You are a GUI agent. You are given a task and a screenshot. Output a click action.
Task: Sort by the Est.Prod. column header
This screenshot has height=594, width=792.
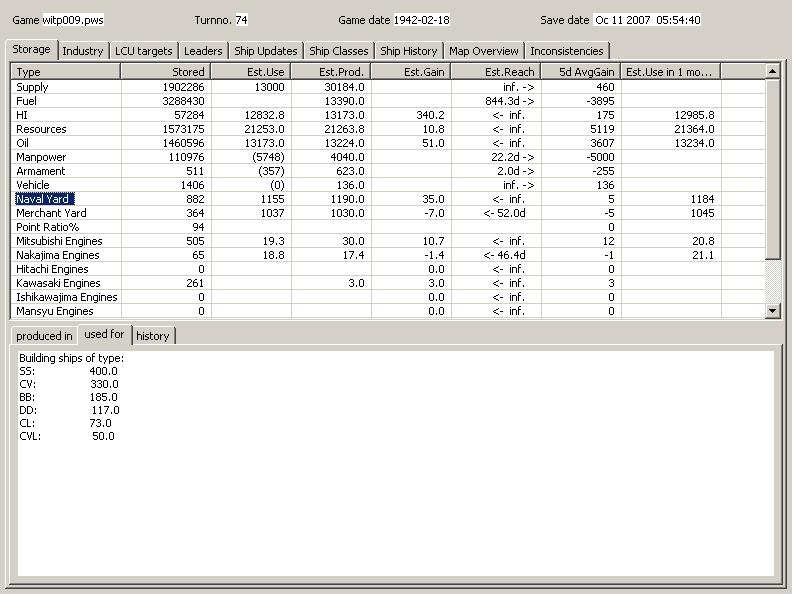tap(331, 72)
